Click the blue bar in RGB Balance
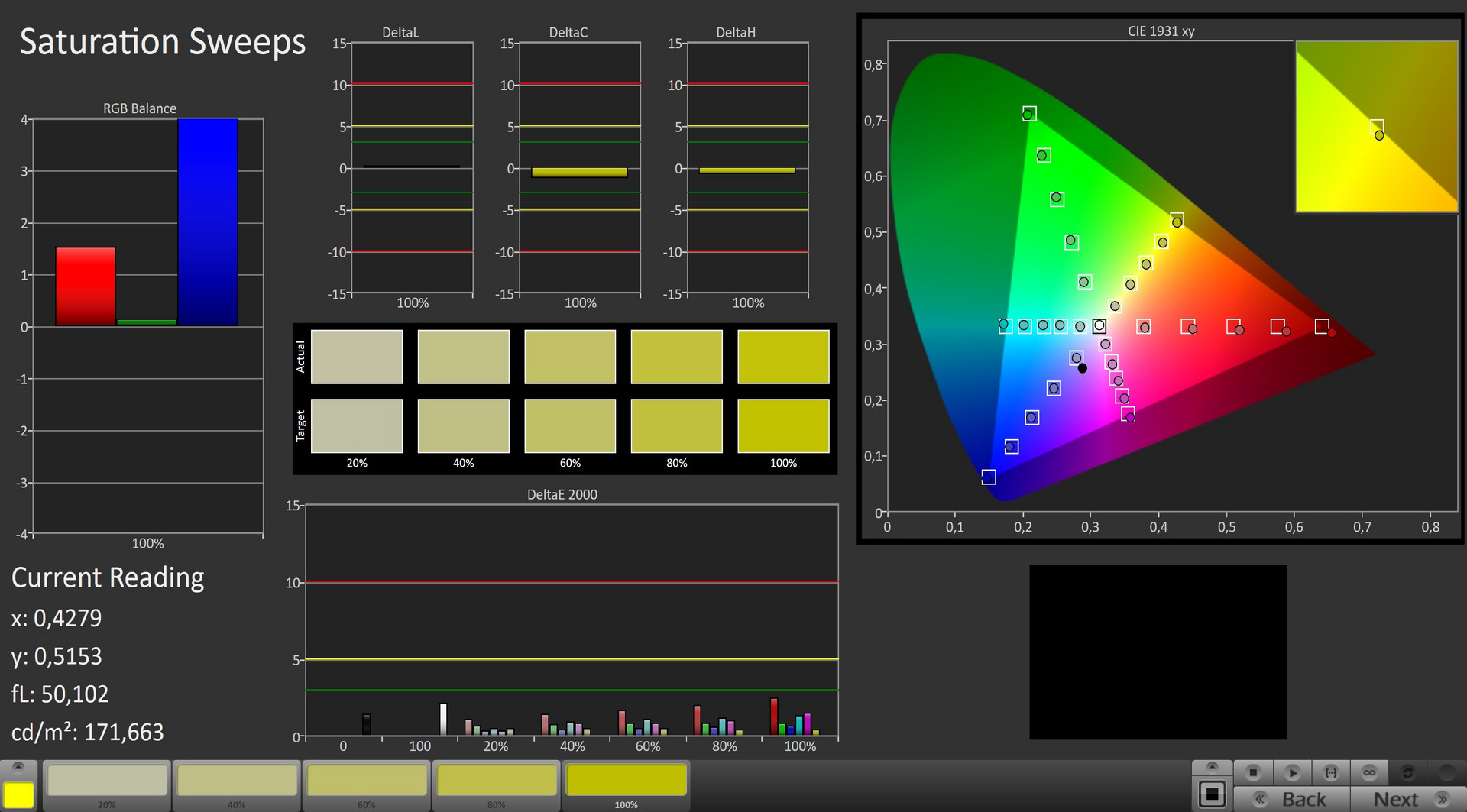This screenshot has width=1467, height=812. (208, 222)
